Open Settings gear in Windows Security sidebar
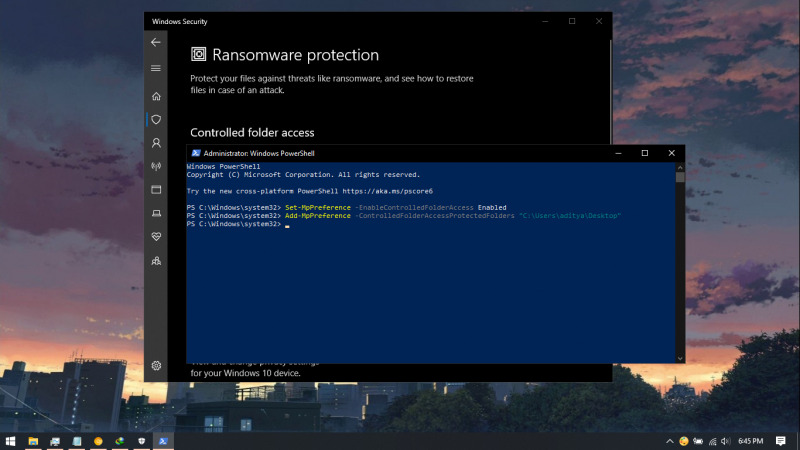800x450 pixels. tap(156, 366)
